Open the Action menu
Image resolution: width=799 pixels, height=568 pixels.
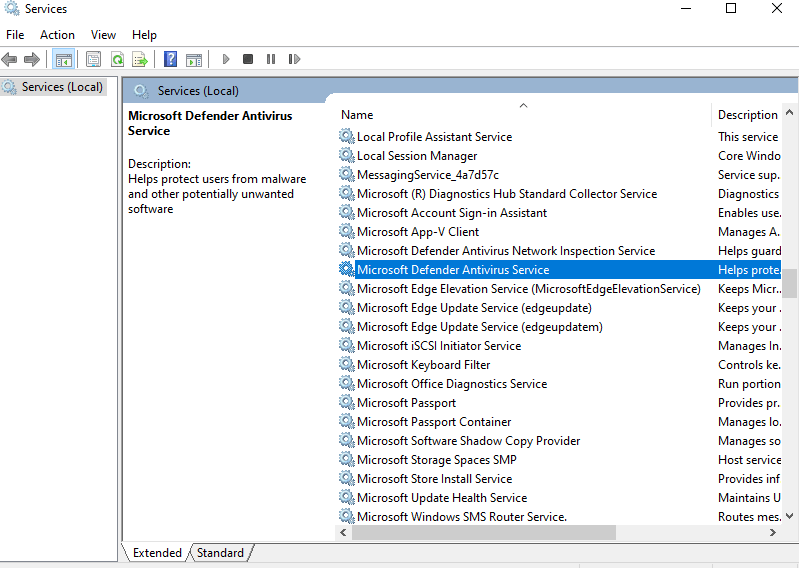[57, 35]
